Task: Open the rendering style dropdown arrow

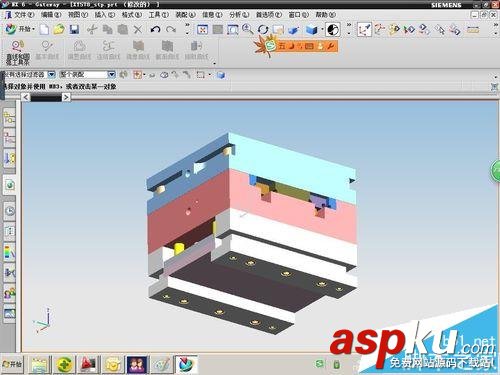Action: tap(322, 30)
